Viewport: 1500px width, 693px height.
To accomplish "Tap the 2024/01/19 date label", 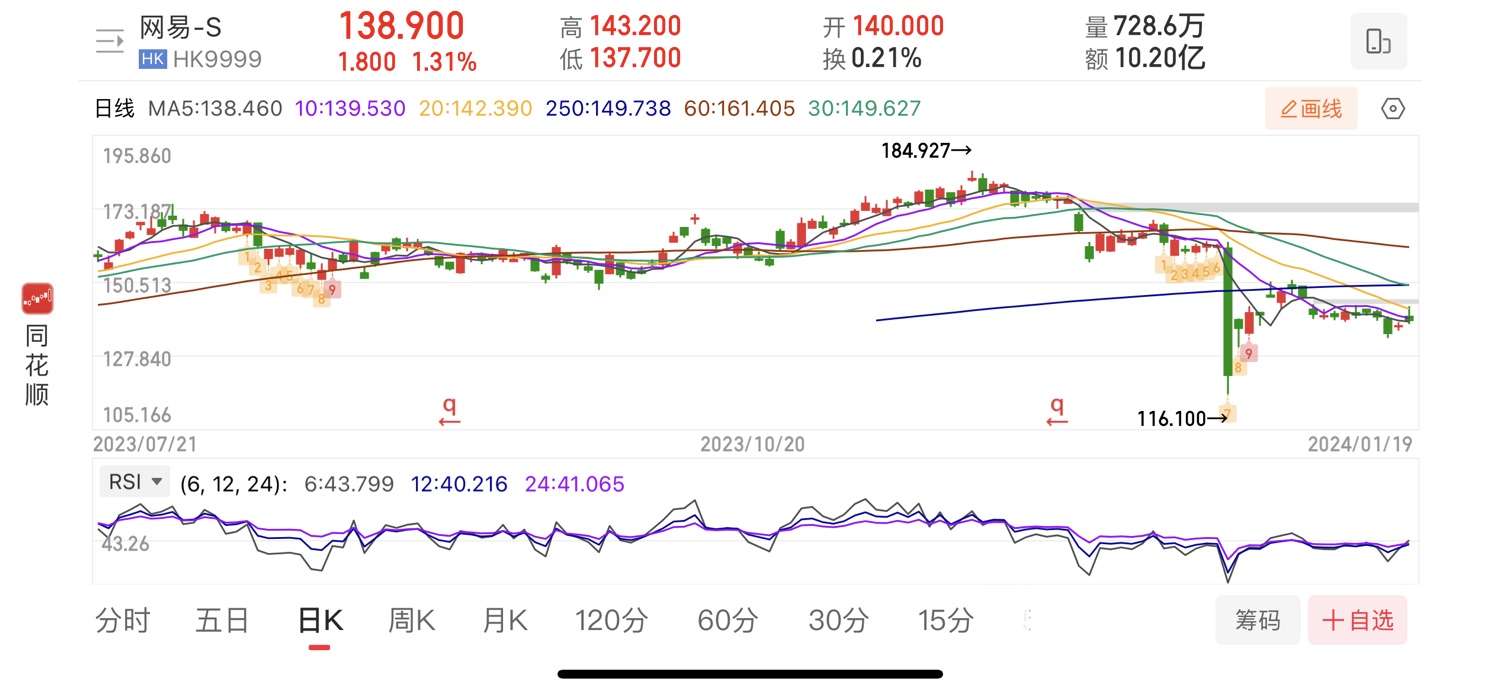I will click(1360, 444).
